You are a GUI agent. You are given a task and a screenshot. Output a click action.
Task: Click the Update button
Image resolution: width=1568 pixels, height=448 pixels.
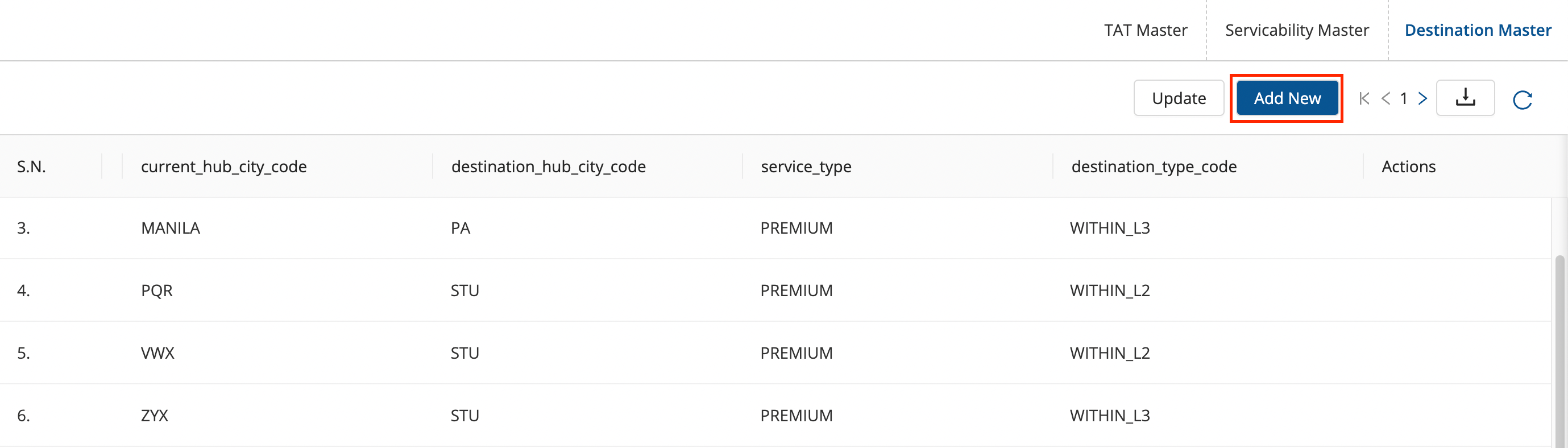tap(1179, 98)
